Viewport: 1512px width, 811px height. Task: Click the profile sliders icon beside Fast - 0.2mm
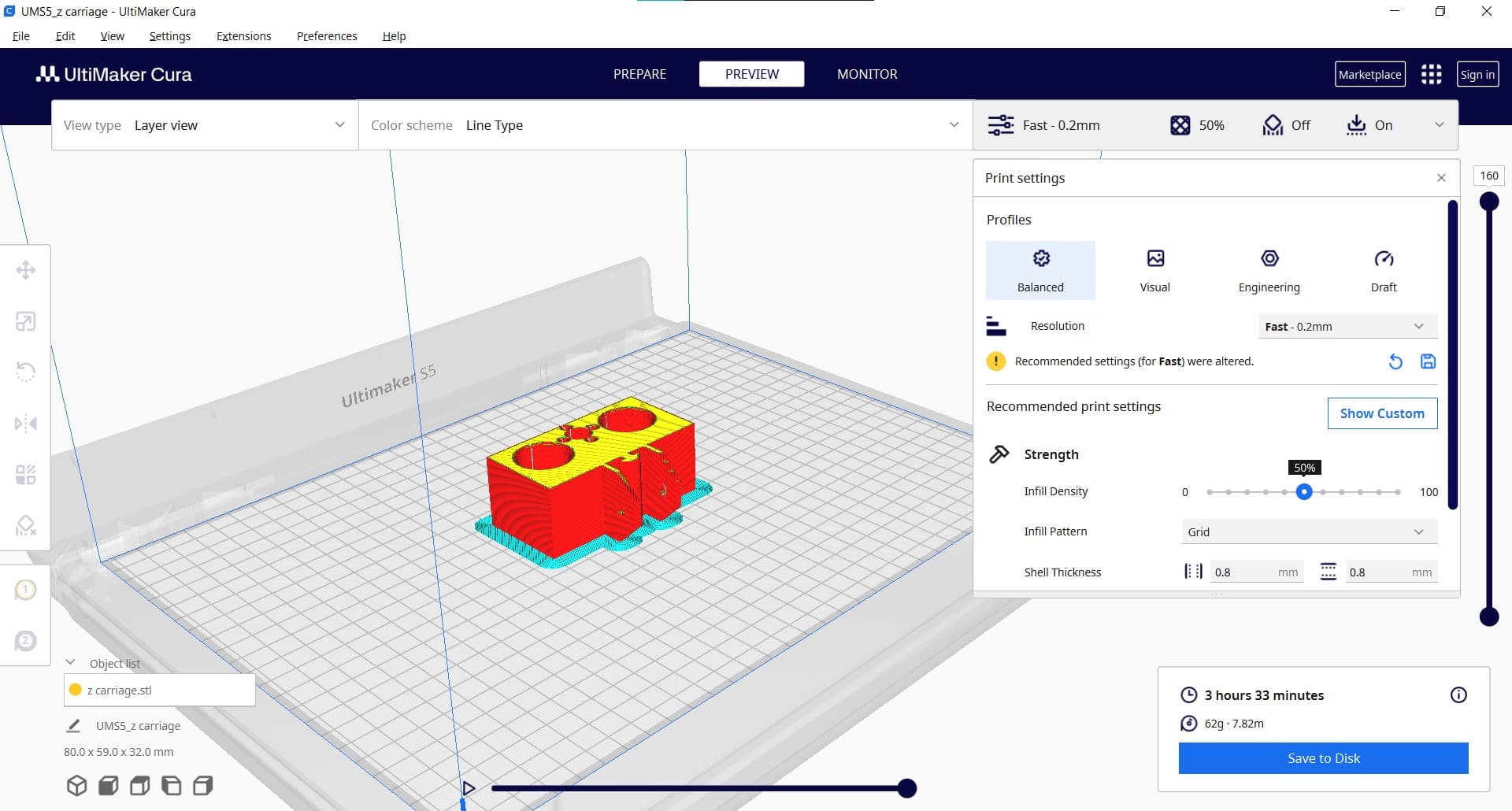pyautogui.click(x=1001, y=125)
